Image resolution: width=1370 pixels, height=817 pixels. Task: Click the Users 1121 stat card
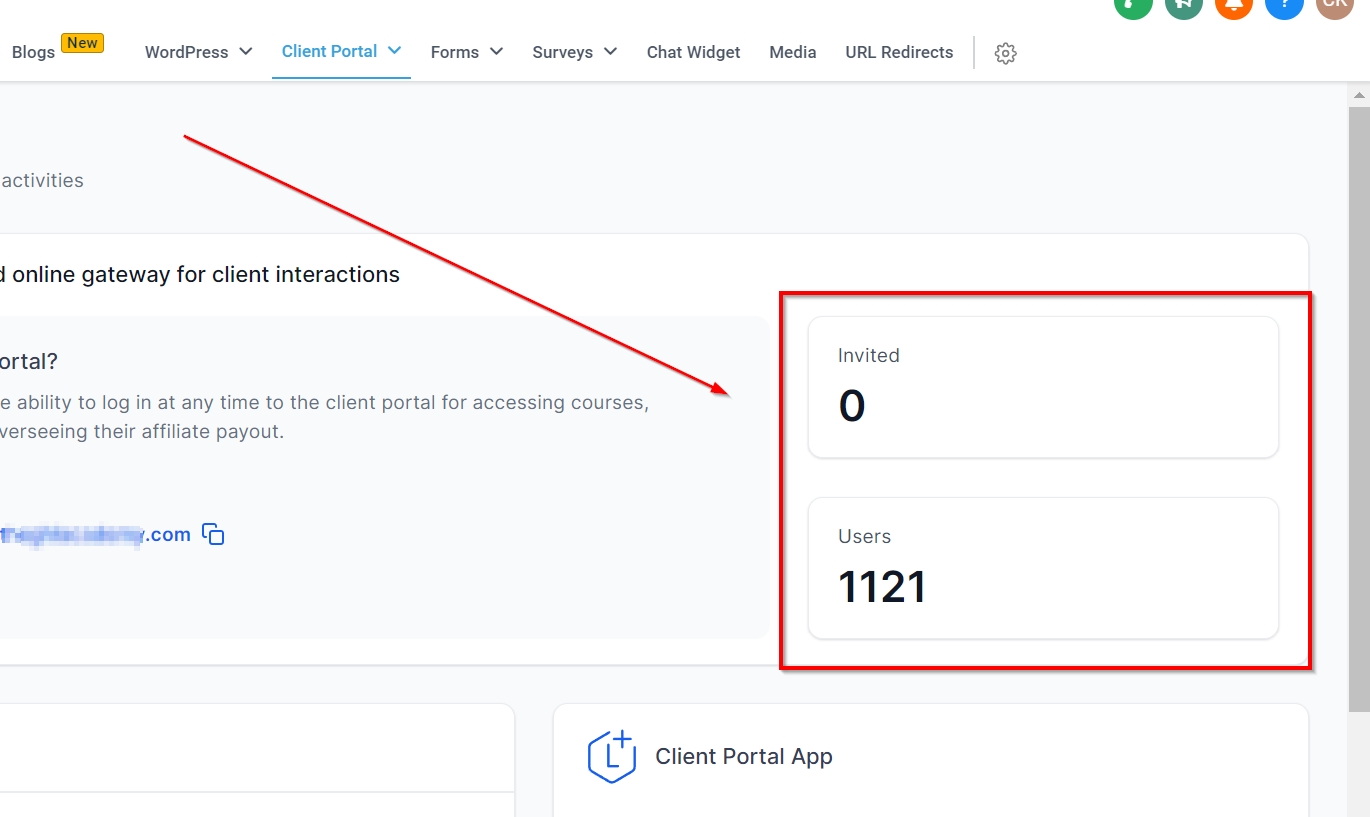1042,568
